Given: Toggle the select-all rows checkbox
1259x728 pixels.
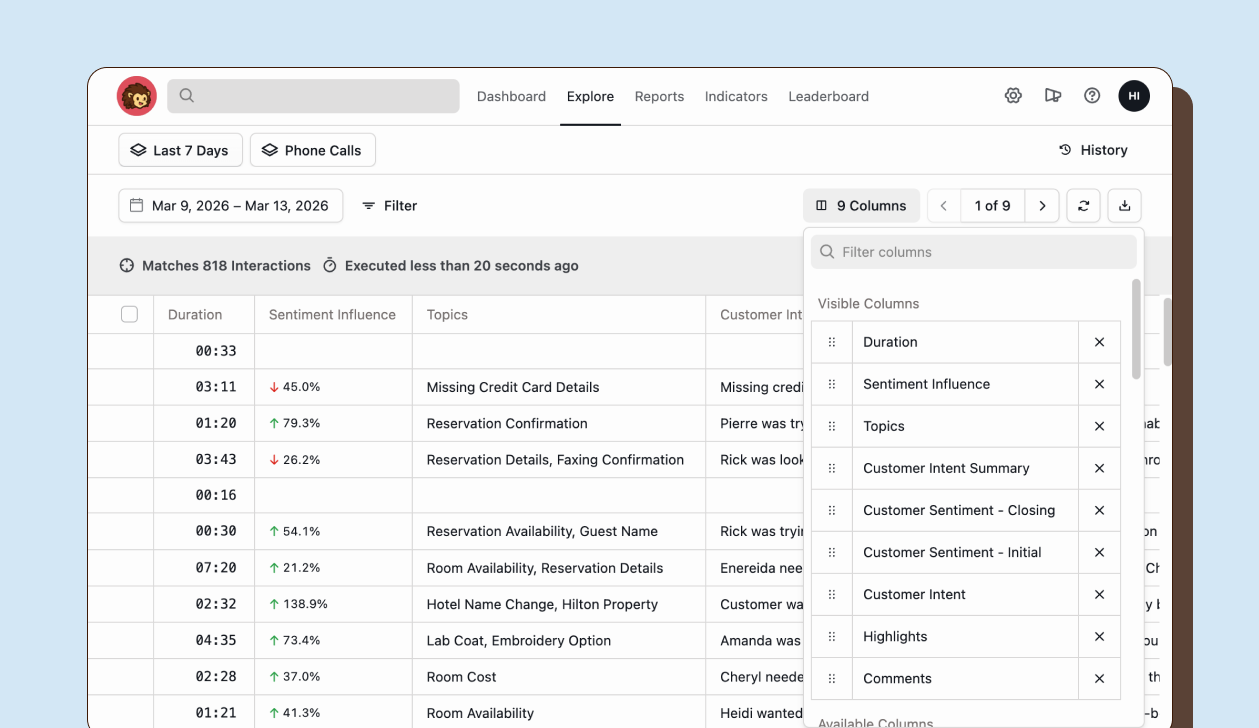Looking at the screenshot, I should pos(129,314).
